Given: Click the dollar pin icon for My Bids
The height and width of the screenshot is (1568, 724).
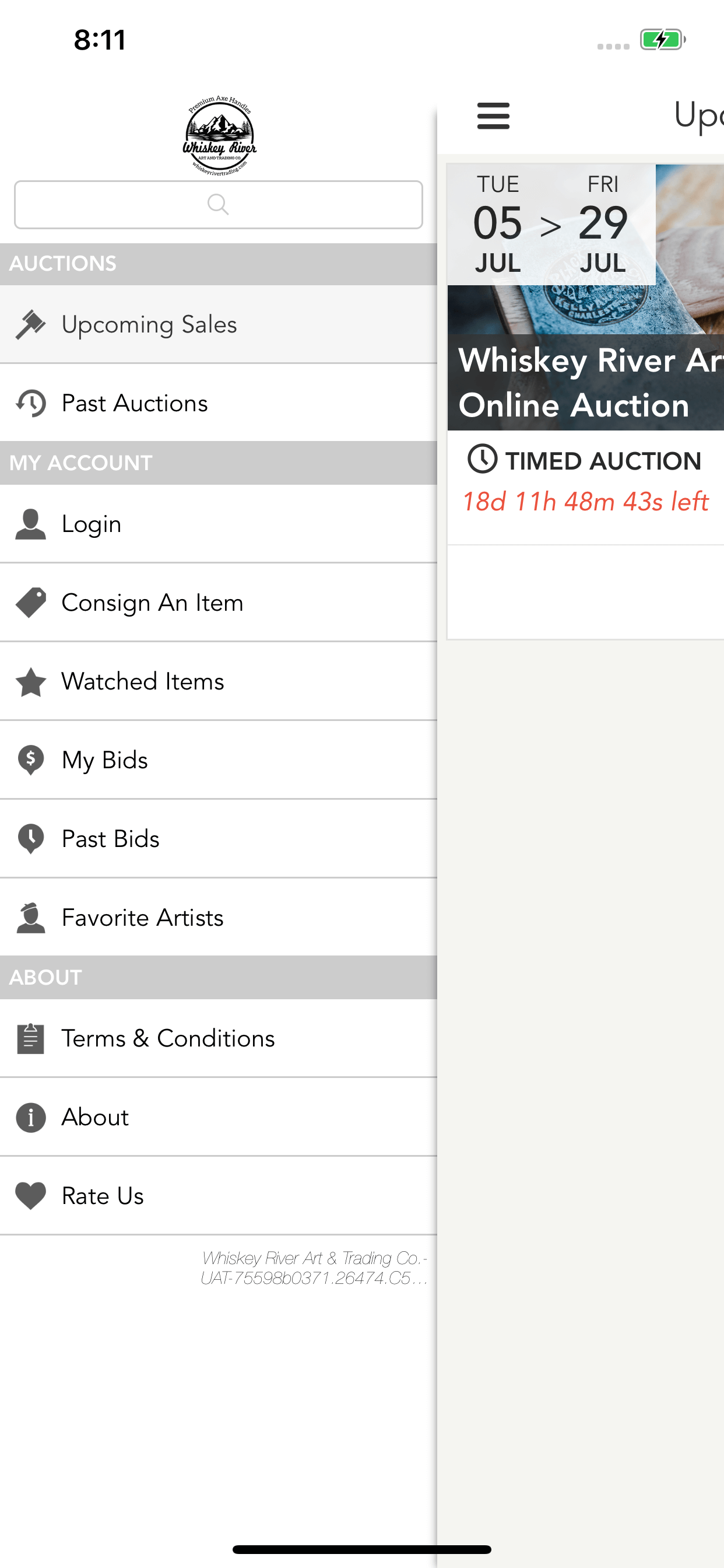Looking at the screenshot, I should 30,760.
